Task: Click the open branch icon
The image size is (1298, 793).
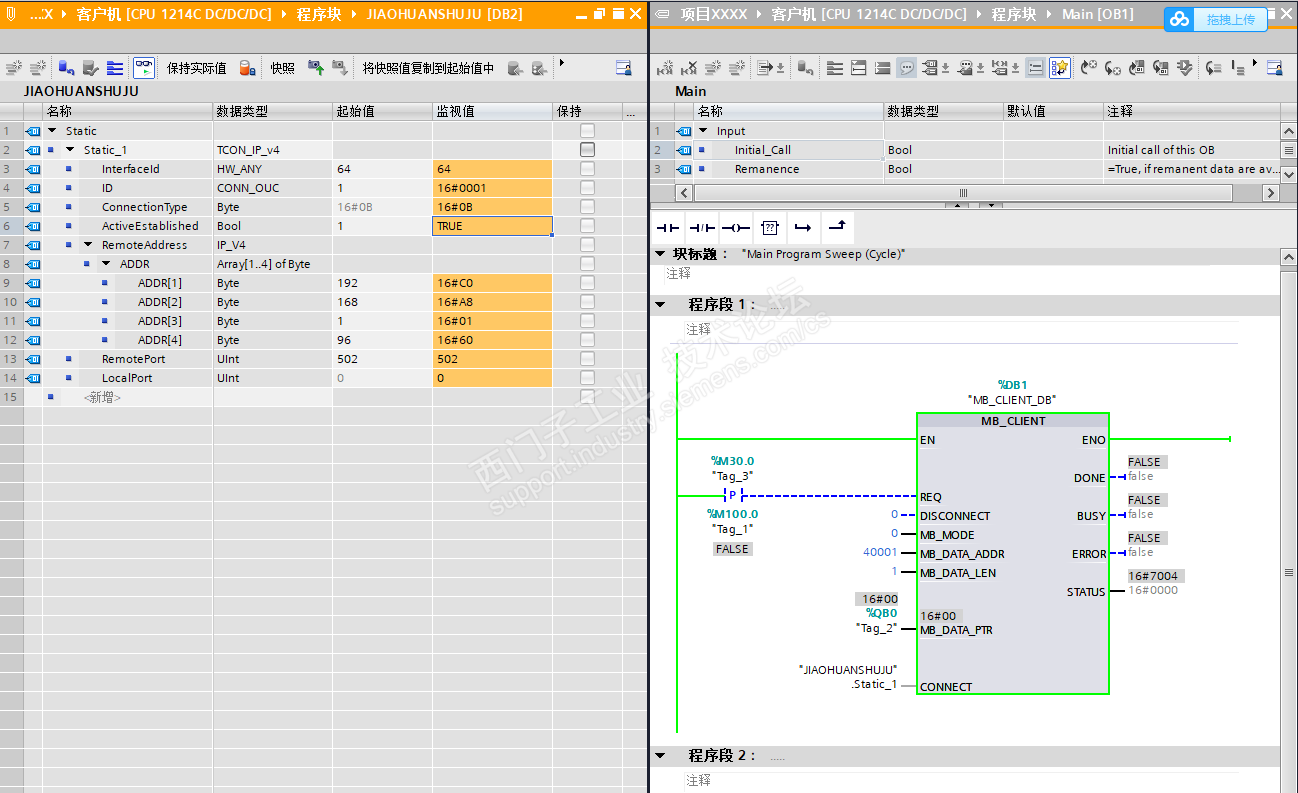Action: (803, 228)
